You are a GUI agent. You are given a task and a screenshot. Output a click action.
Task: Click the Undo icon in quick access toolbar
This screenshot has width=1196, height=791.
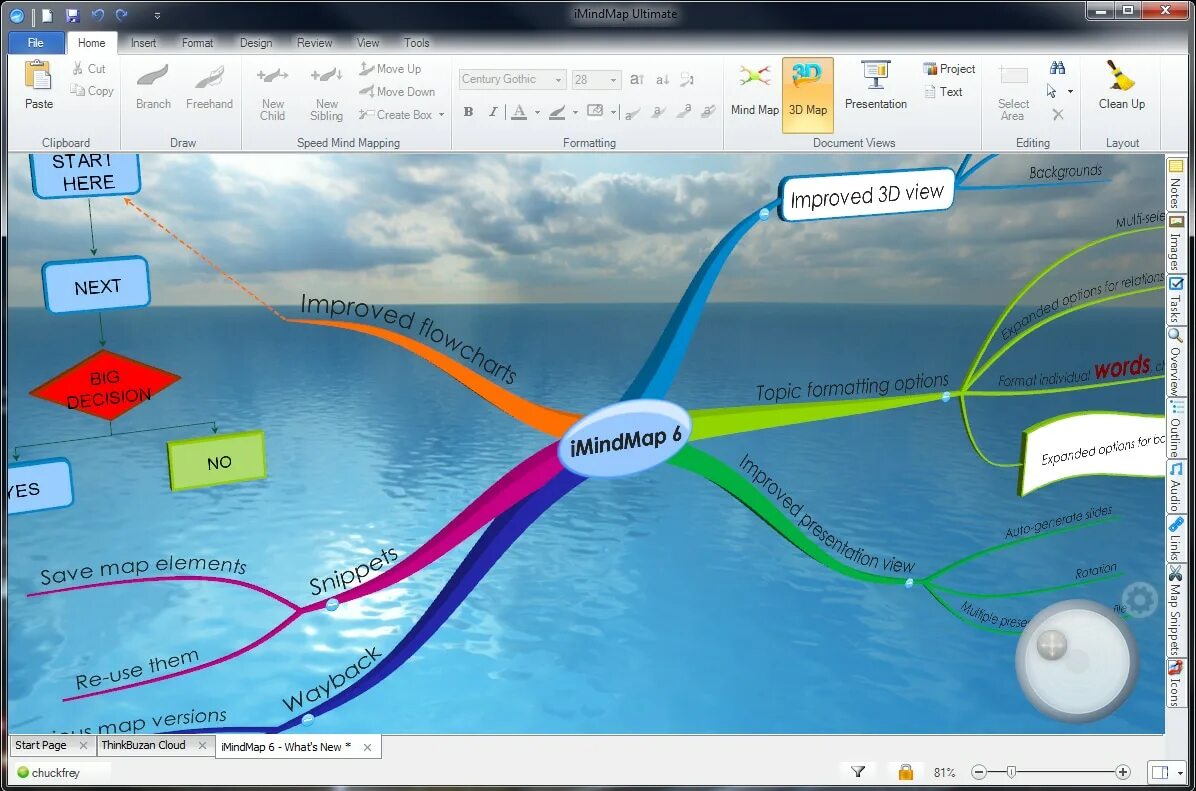[97, 15]
